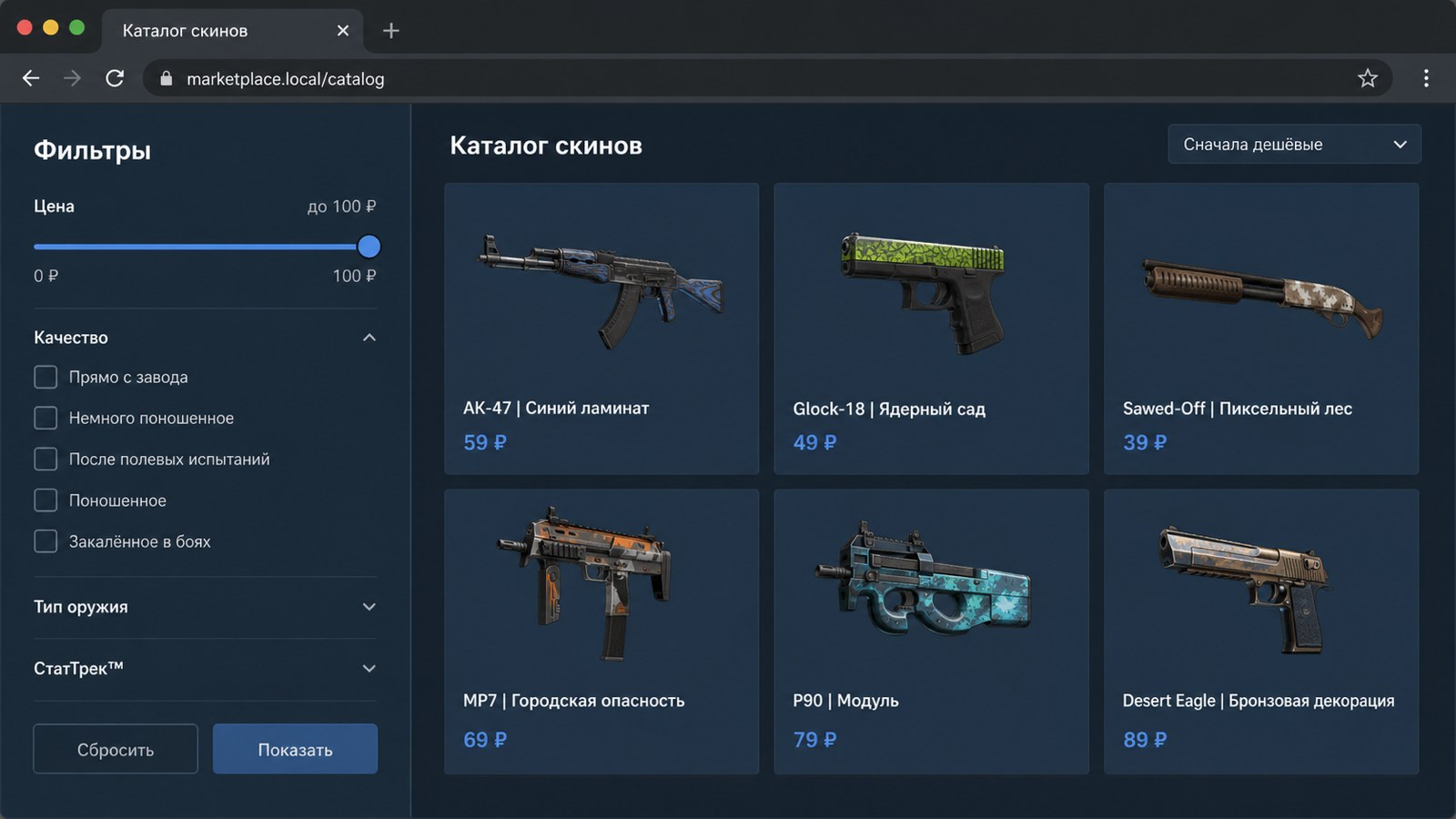The width and height of the screenshot is (1456, 819).
Task: Select the Каталог скинов browser tab
Action: click(x=233, y=31)
